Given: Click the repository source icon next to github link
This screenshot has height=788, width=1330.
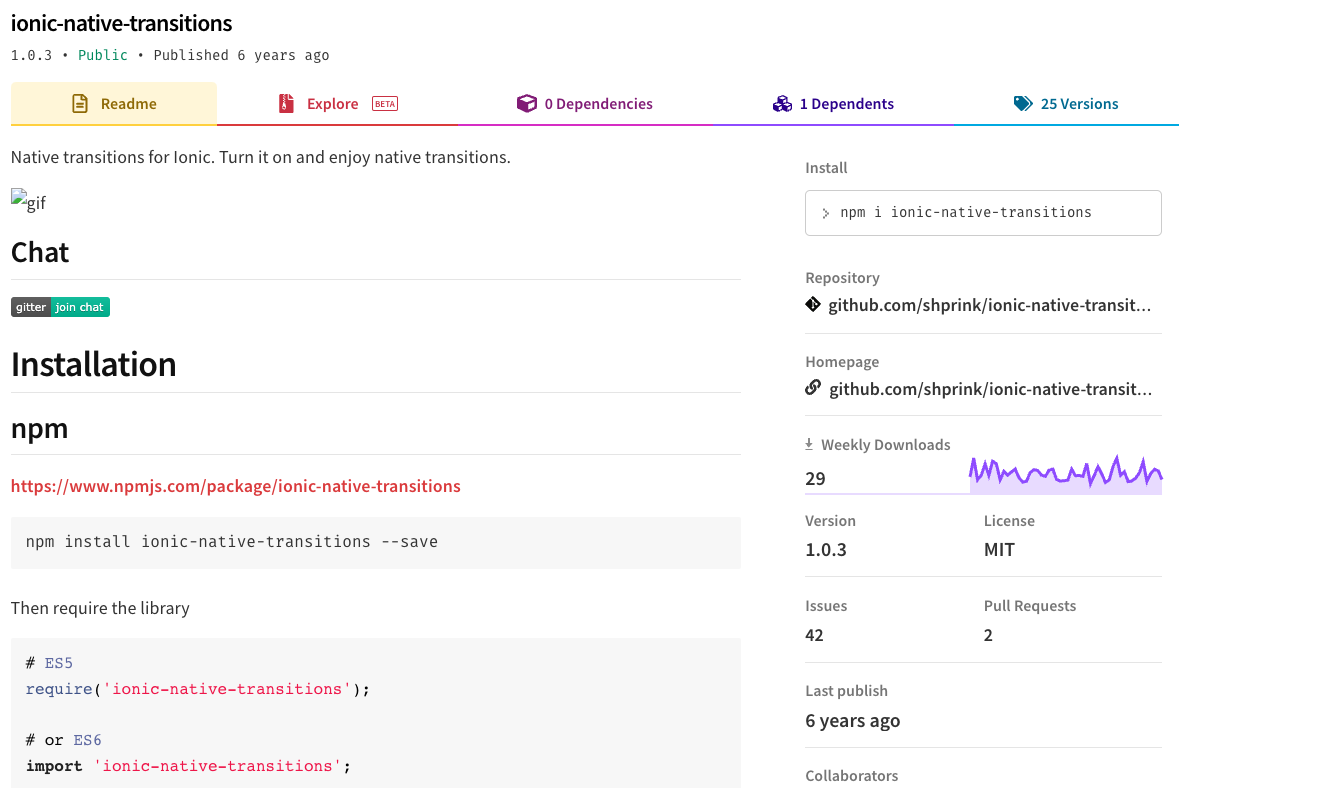Looking at the screenshot, I should (812, 304).
